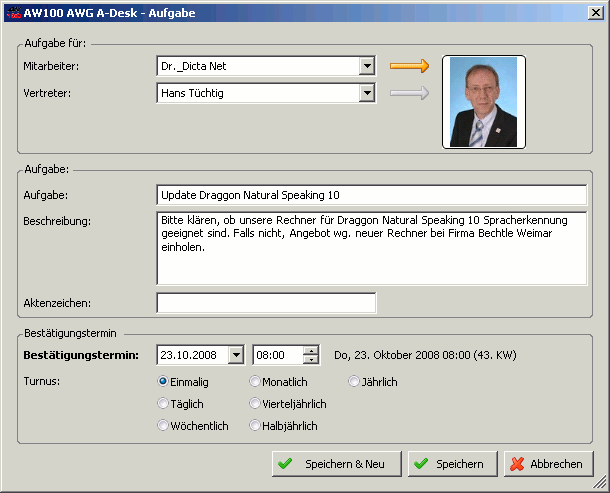Image resolution: width=610 pixels, height=493 pixels.
Task: Click the gray arrow next to Vertreter
Action: [x=408, y=94]
